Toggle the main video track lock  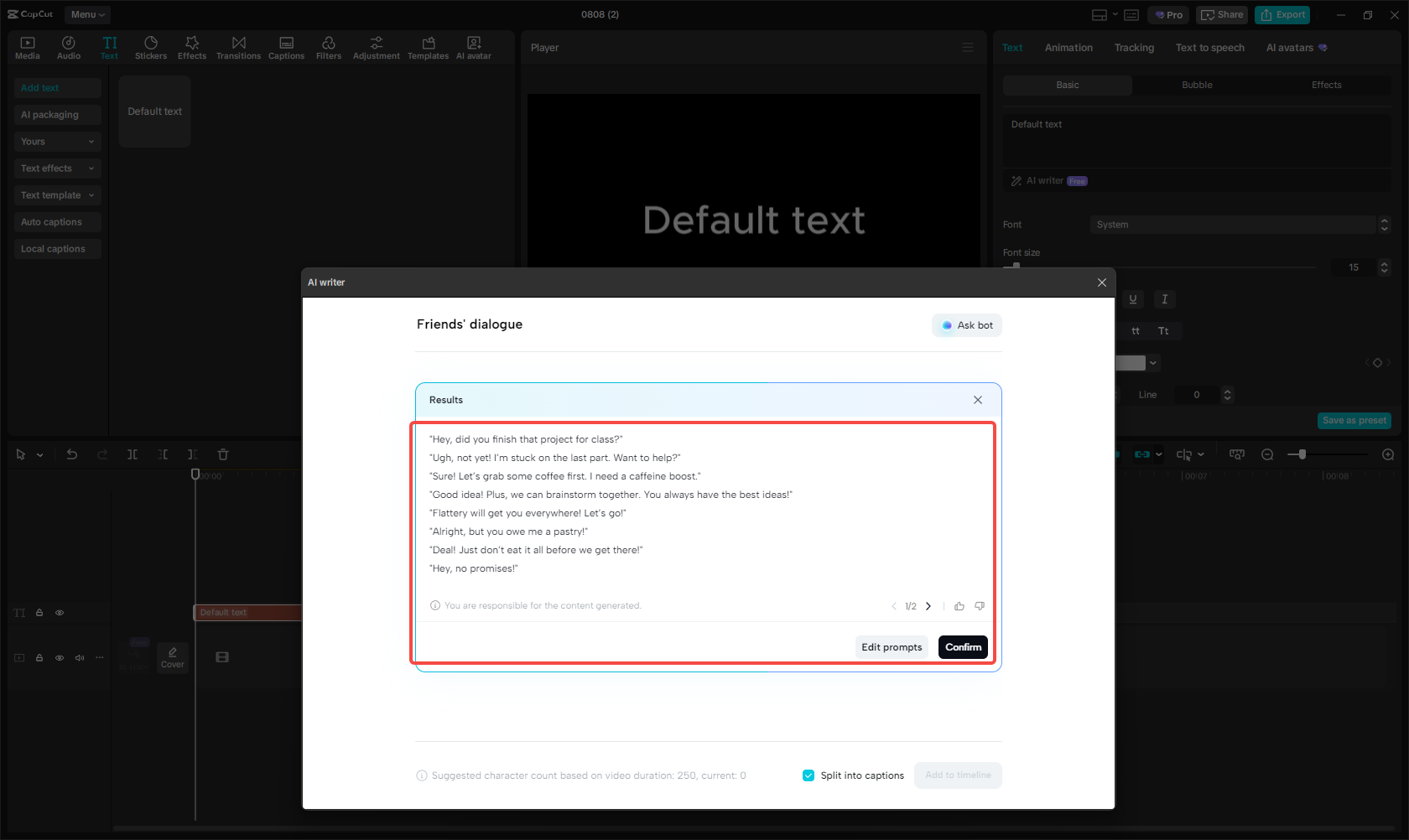(39, 658)
